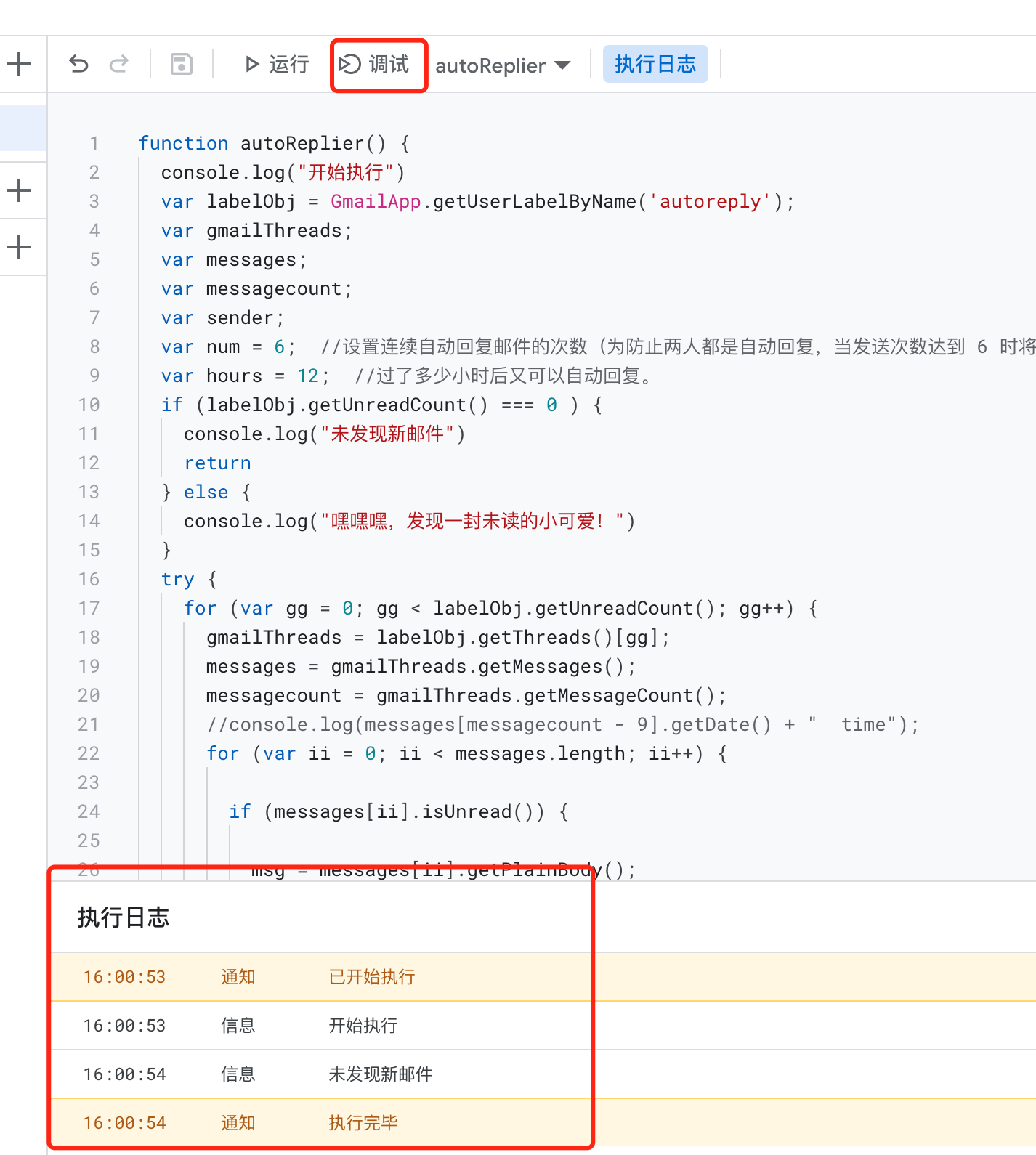Open the autoReplier function dropdown
Viewport: 1036px width, 1155px height.
(x=503, y=65)
